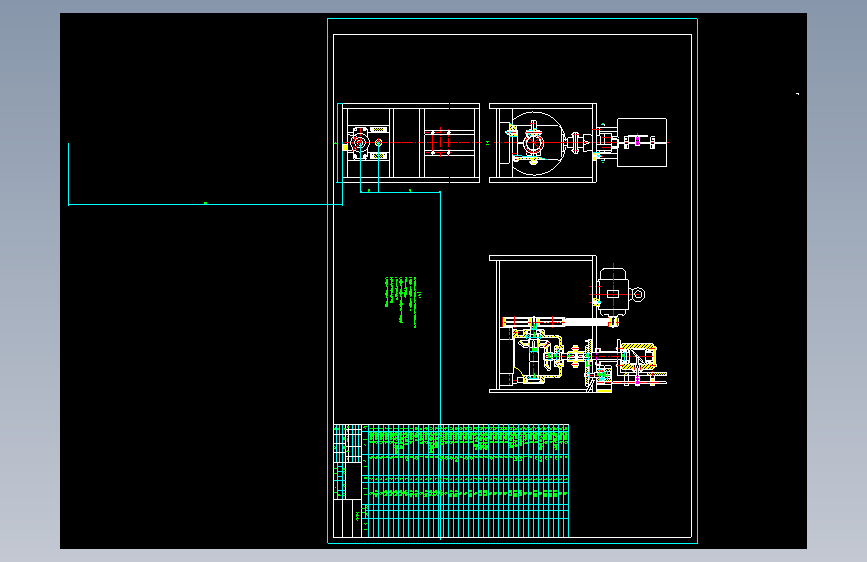Click the horizontal shaft below the motor
This screenshot has height=562, width=867.
pyautogui.click(x=560, y=321)
